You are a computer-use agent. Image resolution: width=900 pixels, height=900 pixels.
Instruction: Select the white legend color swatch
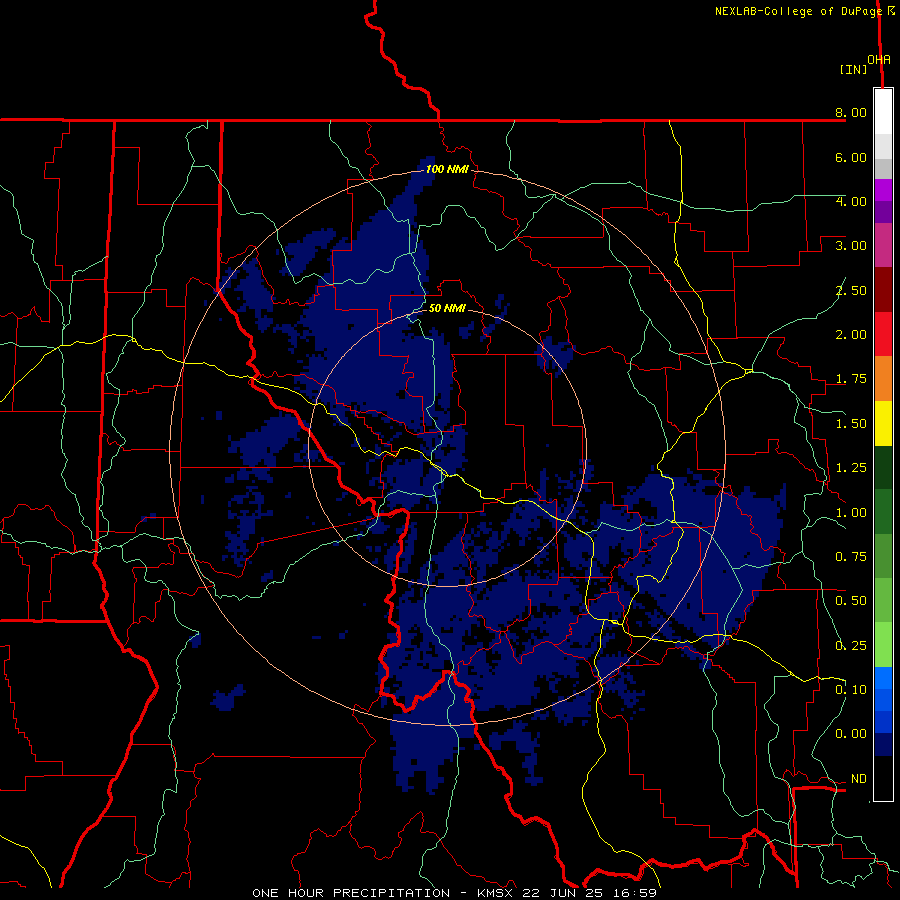883,112
